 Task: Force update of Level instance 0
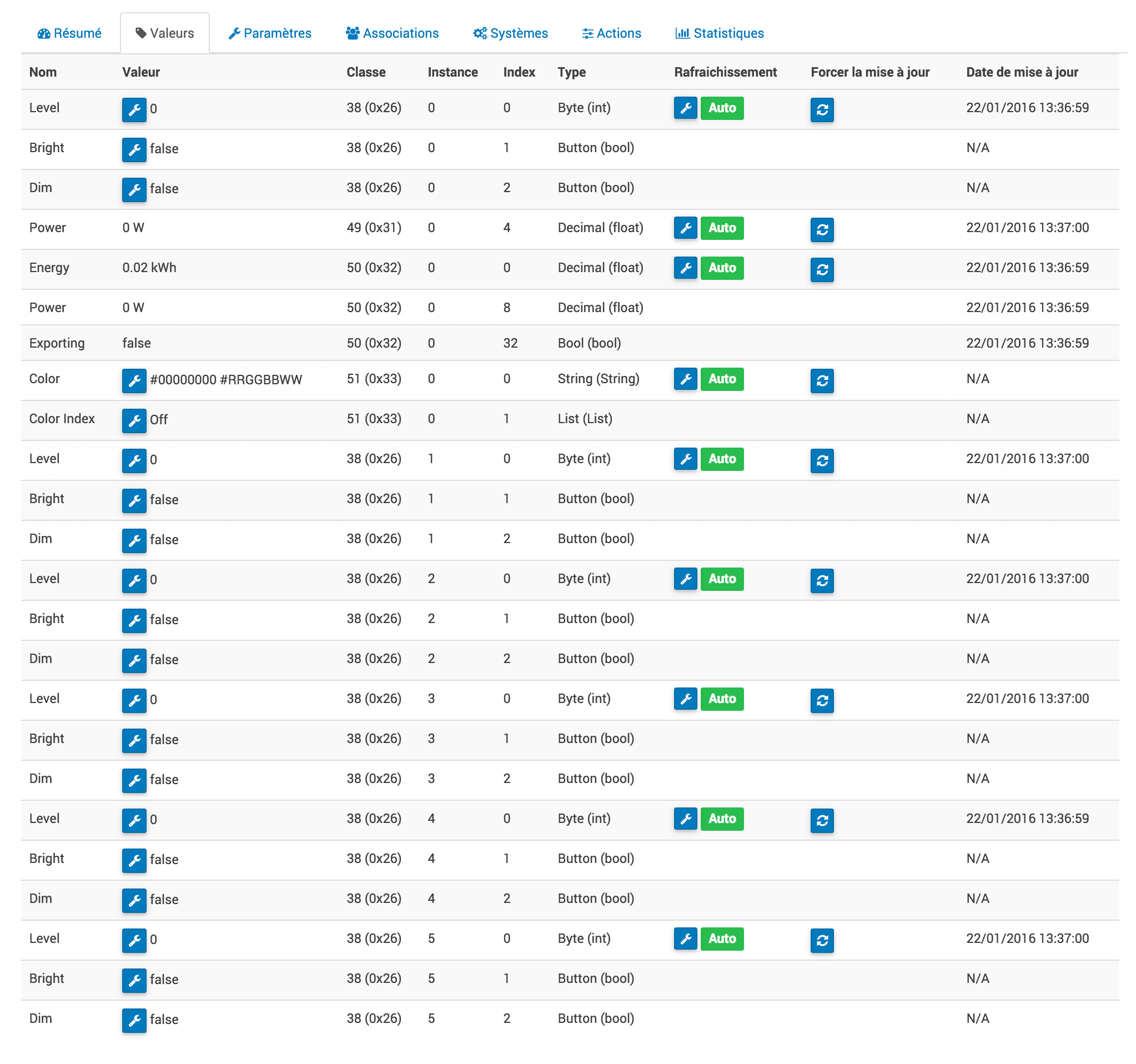822,110
